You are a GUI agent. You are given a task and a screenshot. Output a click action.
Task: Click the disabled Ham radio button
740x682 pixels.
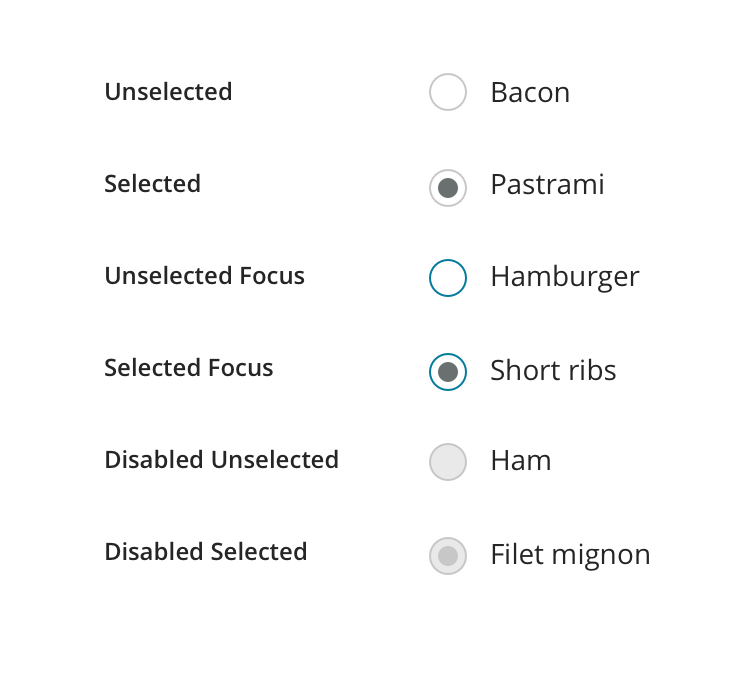448,462
